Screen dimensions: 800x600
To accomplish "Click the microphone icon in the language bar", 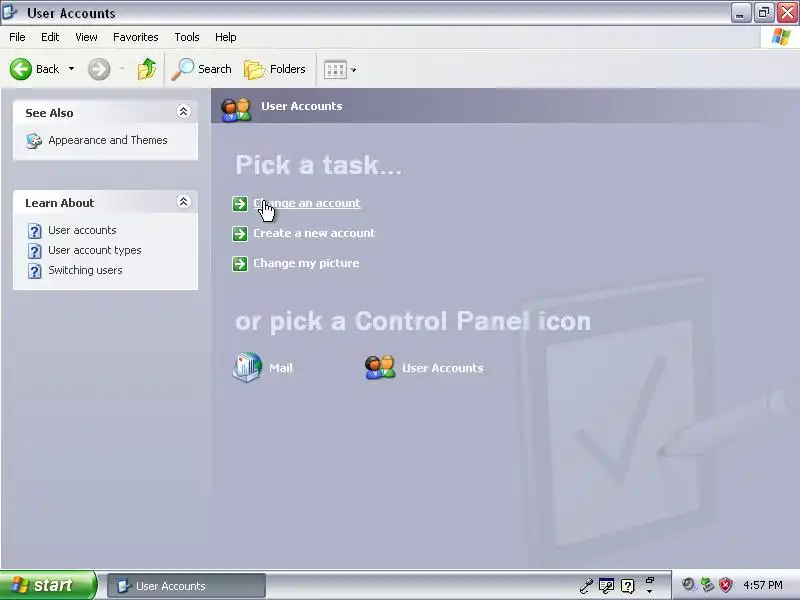I will click(586, 586).
